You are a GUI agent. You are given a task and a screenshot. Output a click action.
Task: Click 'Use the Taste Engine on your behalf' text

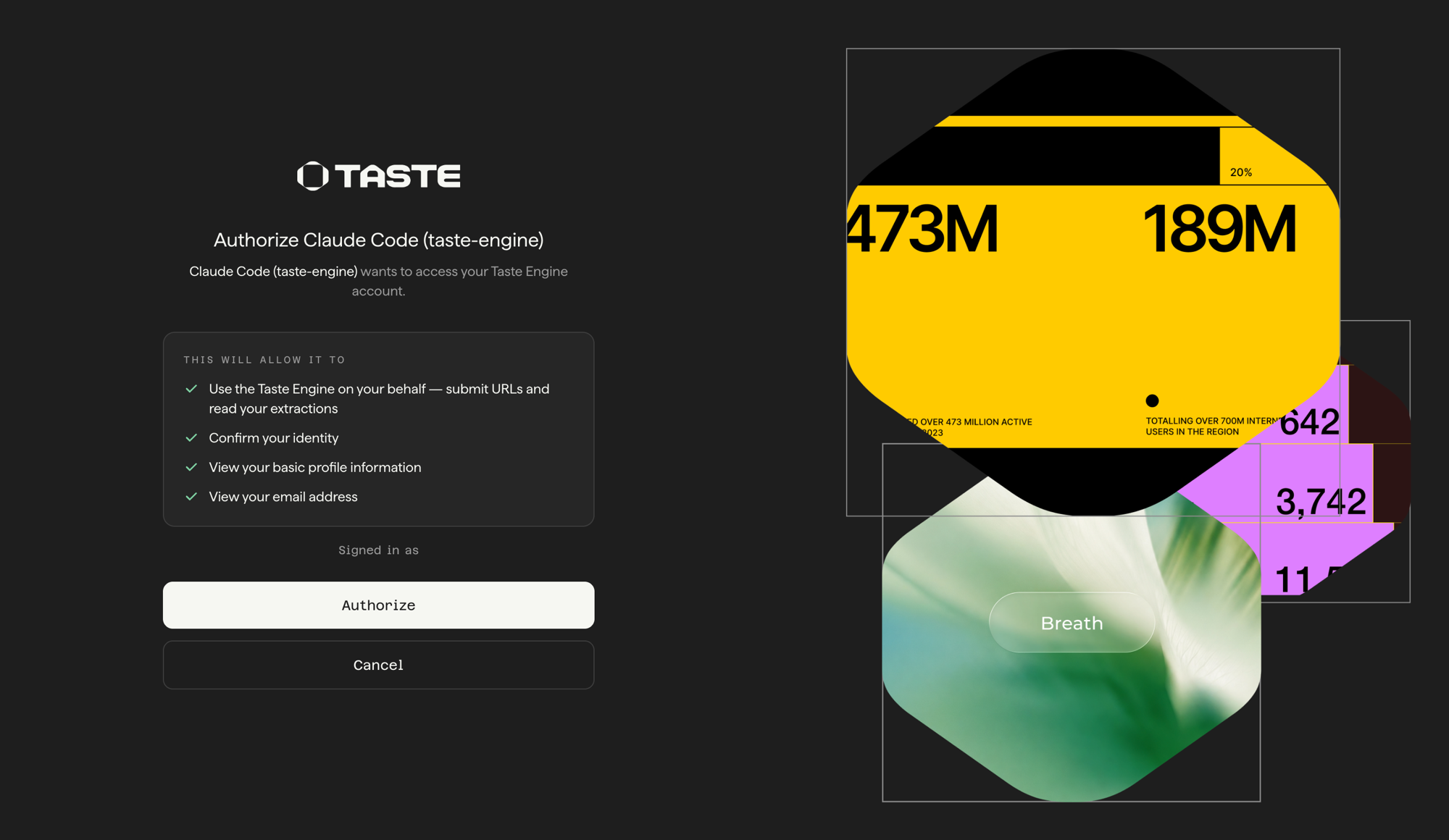(x=317, y=389)
